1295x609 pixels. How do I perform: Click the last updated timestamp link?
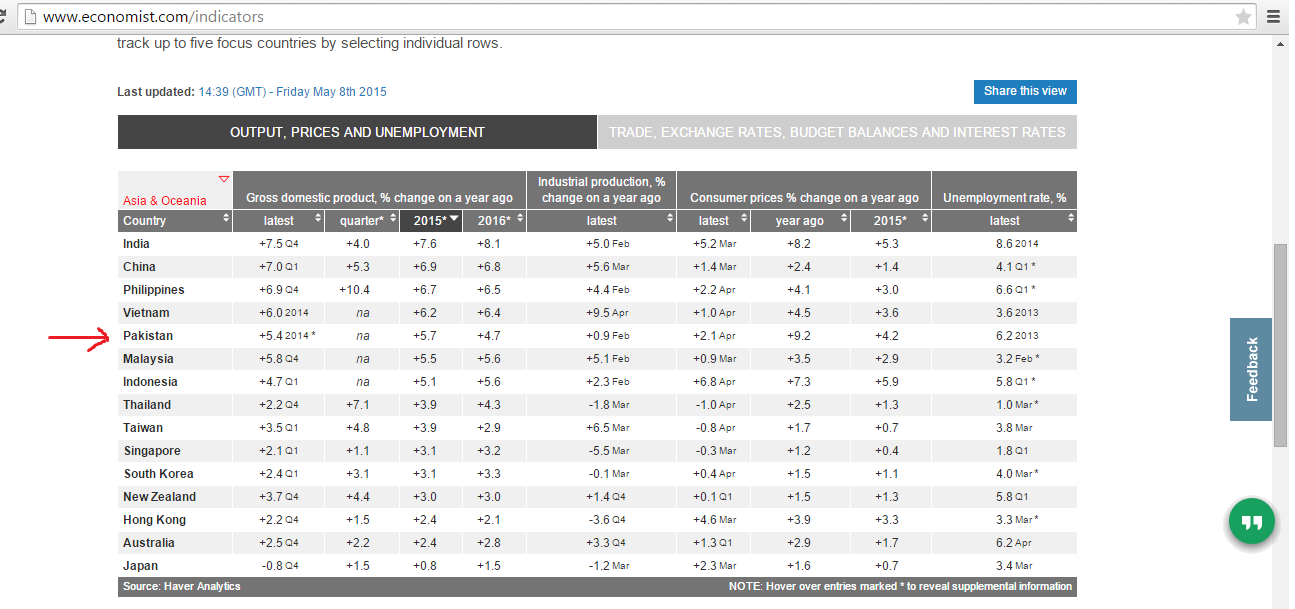(x=293, y=92)
